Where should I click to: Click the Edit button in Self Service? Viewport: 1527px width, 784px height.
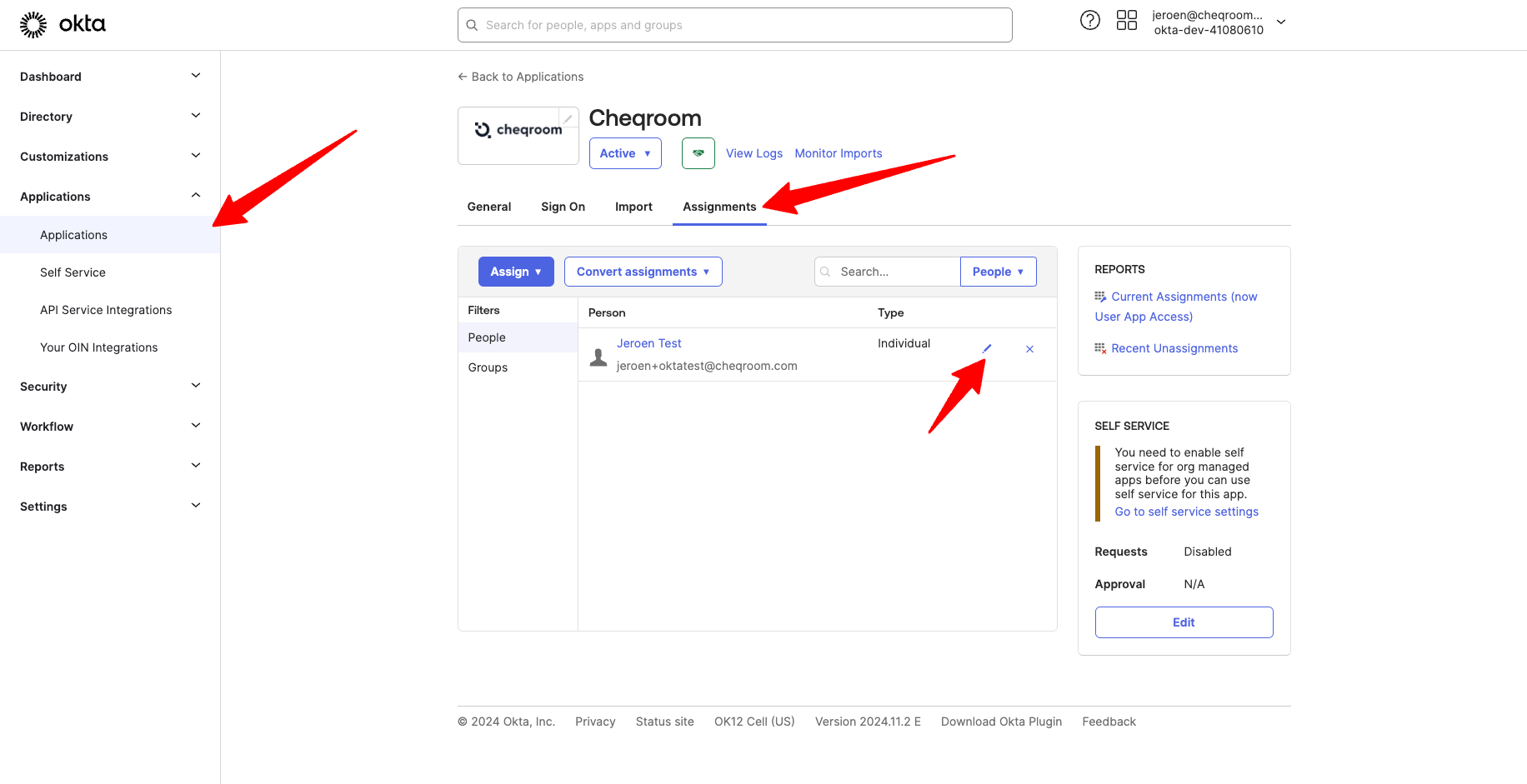(1184, 622)
